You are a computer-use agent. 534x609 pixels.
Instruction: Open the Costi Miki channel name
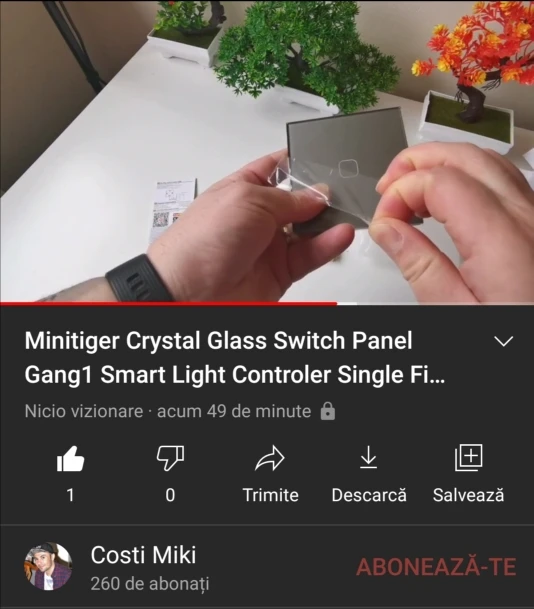click(x=143, y=555)
